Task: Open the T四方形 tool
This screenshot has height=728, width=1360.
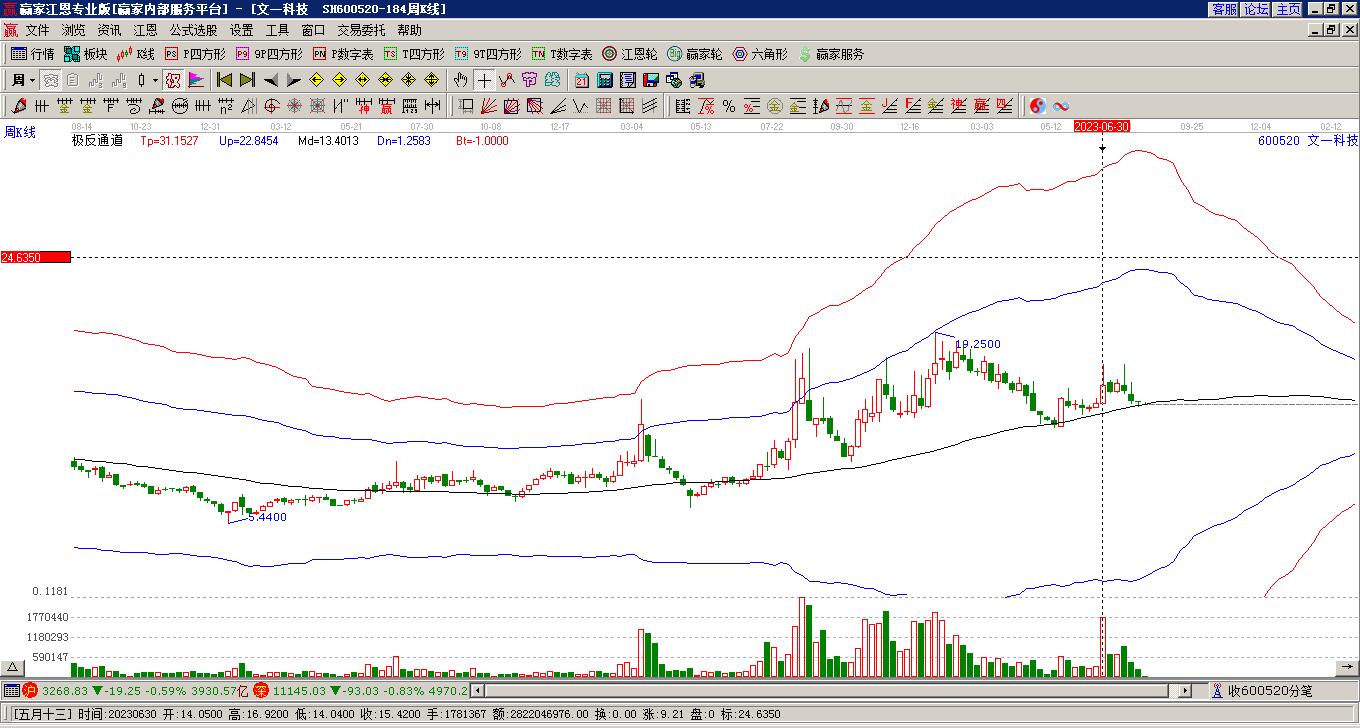Action: [414, 54]
